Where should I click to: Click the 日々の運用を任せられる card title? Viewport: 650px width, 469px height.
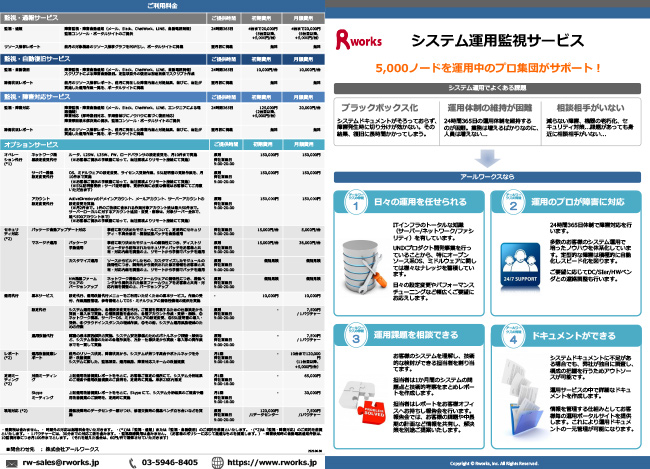tap(420, 202)
